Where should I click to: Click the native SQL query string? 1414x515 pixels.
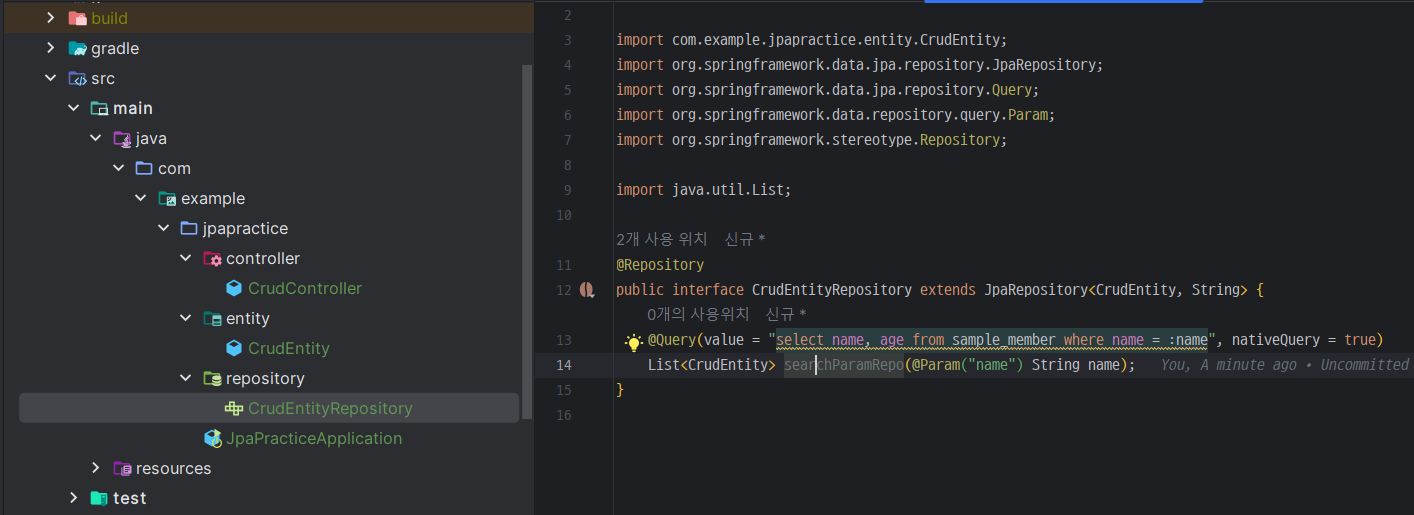pos(992,340)
